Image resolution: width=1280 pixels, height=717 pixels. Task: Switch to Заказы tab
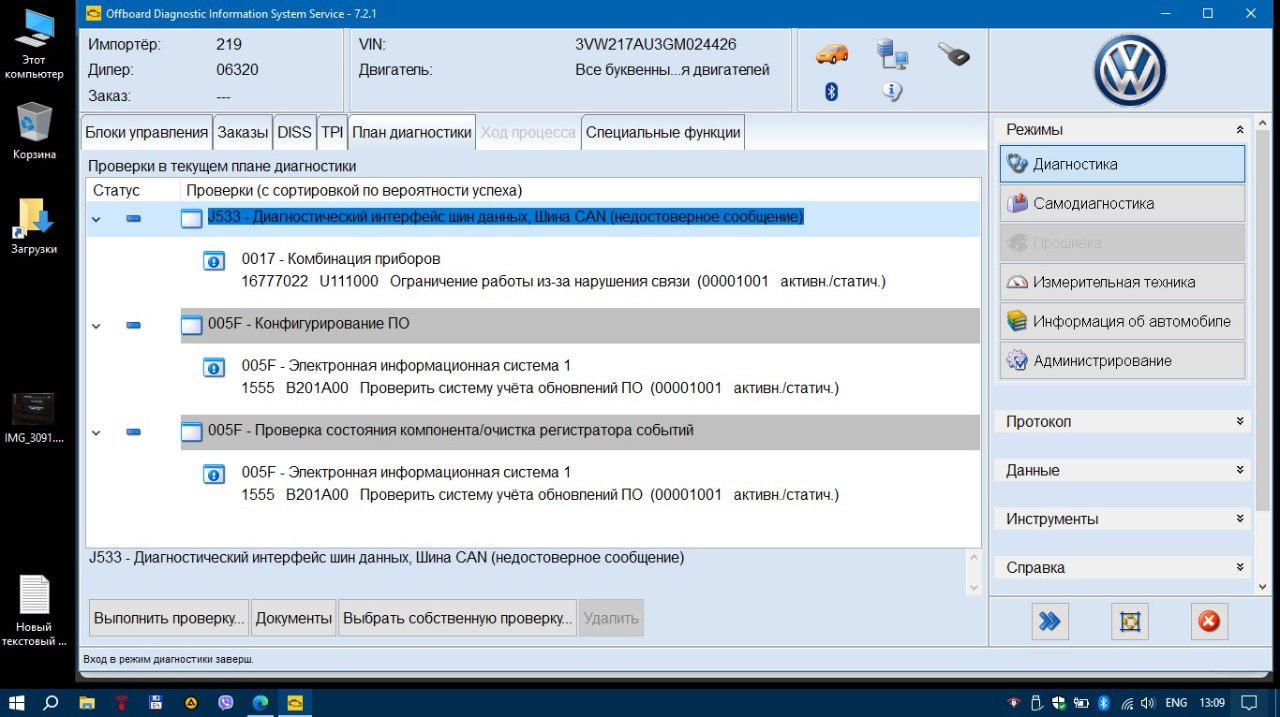[x=243, y=132]
